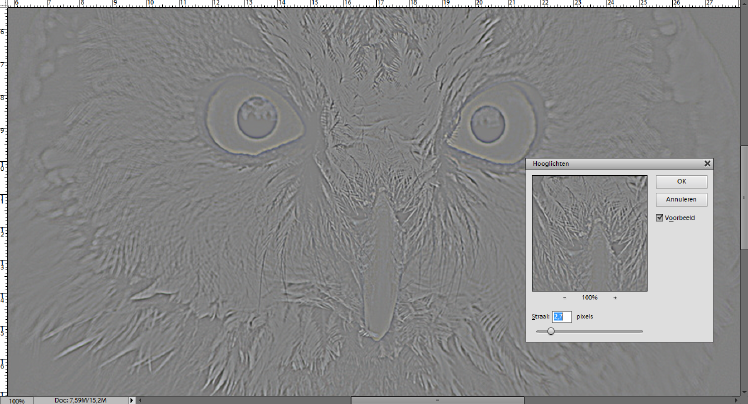This screenshot has height=404, width=748.
Task: Click the horizontal scrollbar thumb
Action: point(437,401)
